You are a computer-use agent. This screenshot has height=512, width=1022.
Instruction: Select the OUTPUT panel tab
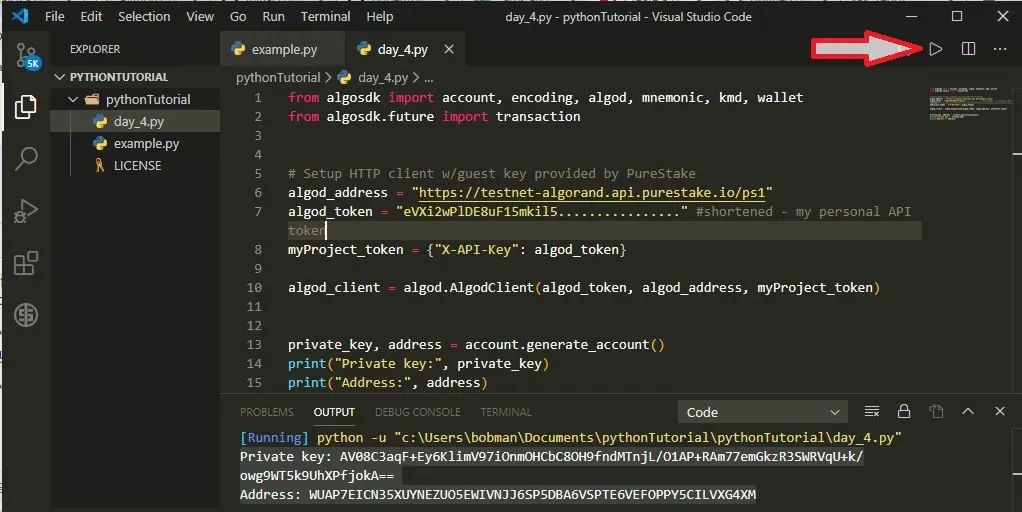(x=334, y=412)
